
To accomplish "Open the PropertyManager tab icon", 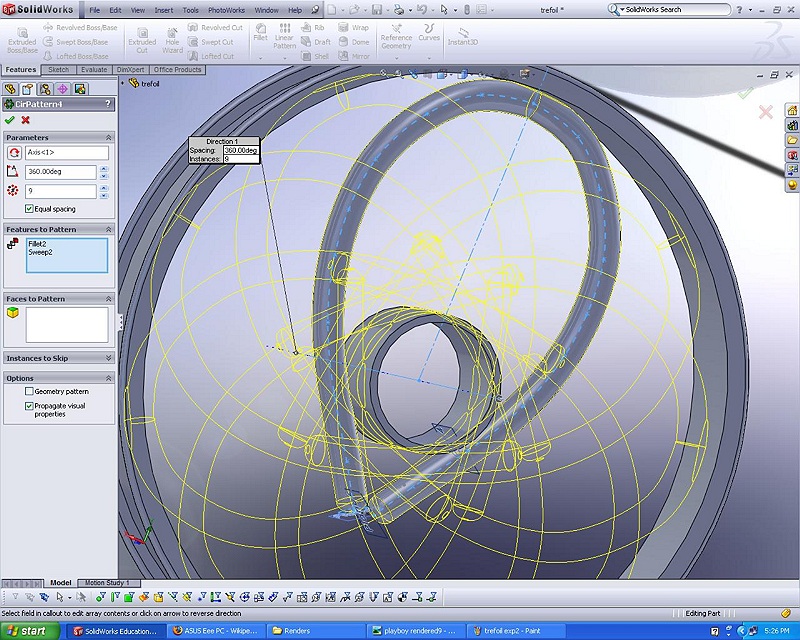I will click(x=28, y=89).
